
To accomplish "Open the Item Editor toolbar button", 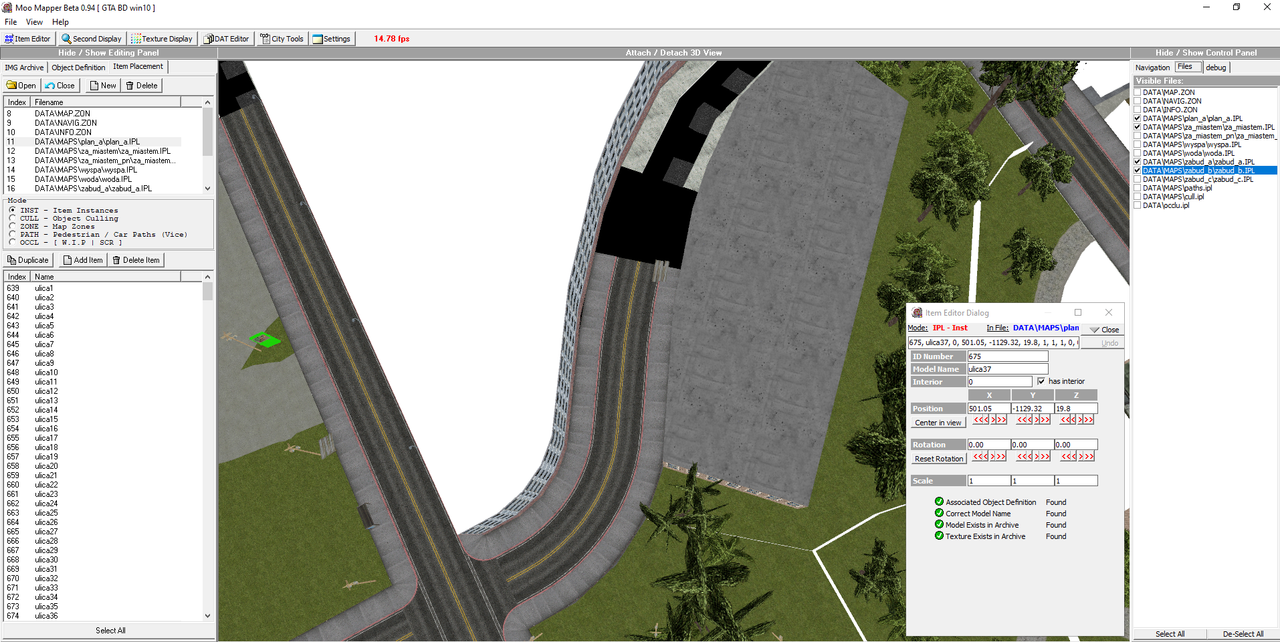I will (28, 39).
